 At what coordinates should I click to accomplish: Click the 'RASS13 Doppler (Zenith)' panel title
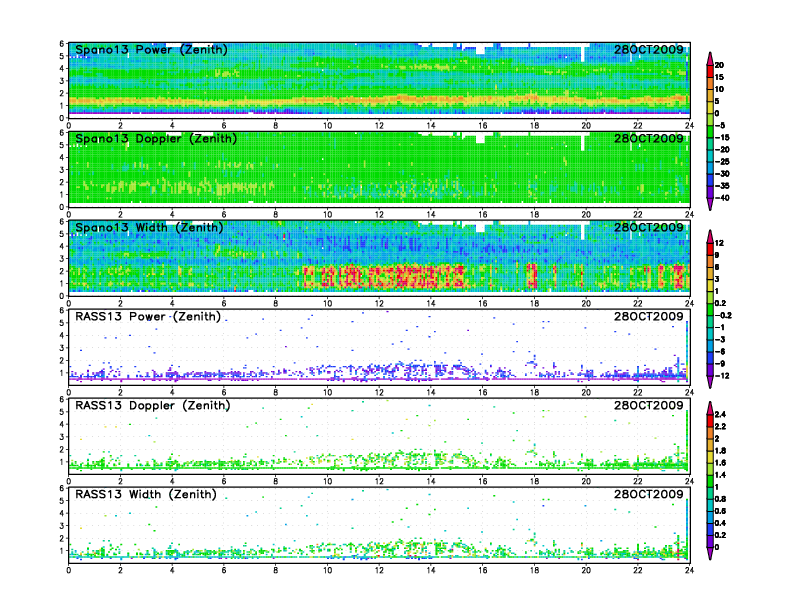pos(153,405)
